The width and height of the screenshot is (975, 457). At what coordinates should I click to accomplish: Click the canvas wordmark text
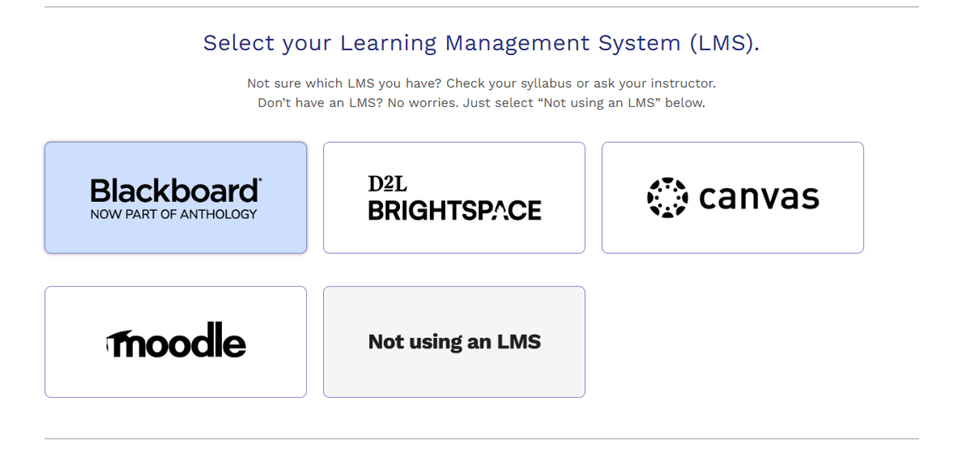(759, 197)
